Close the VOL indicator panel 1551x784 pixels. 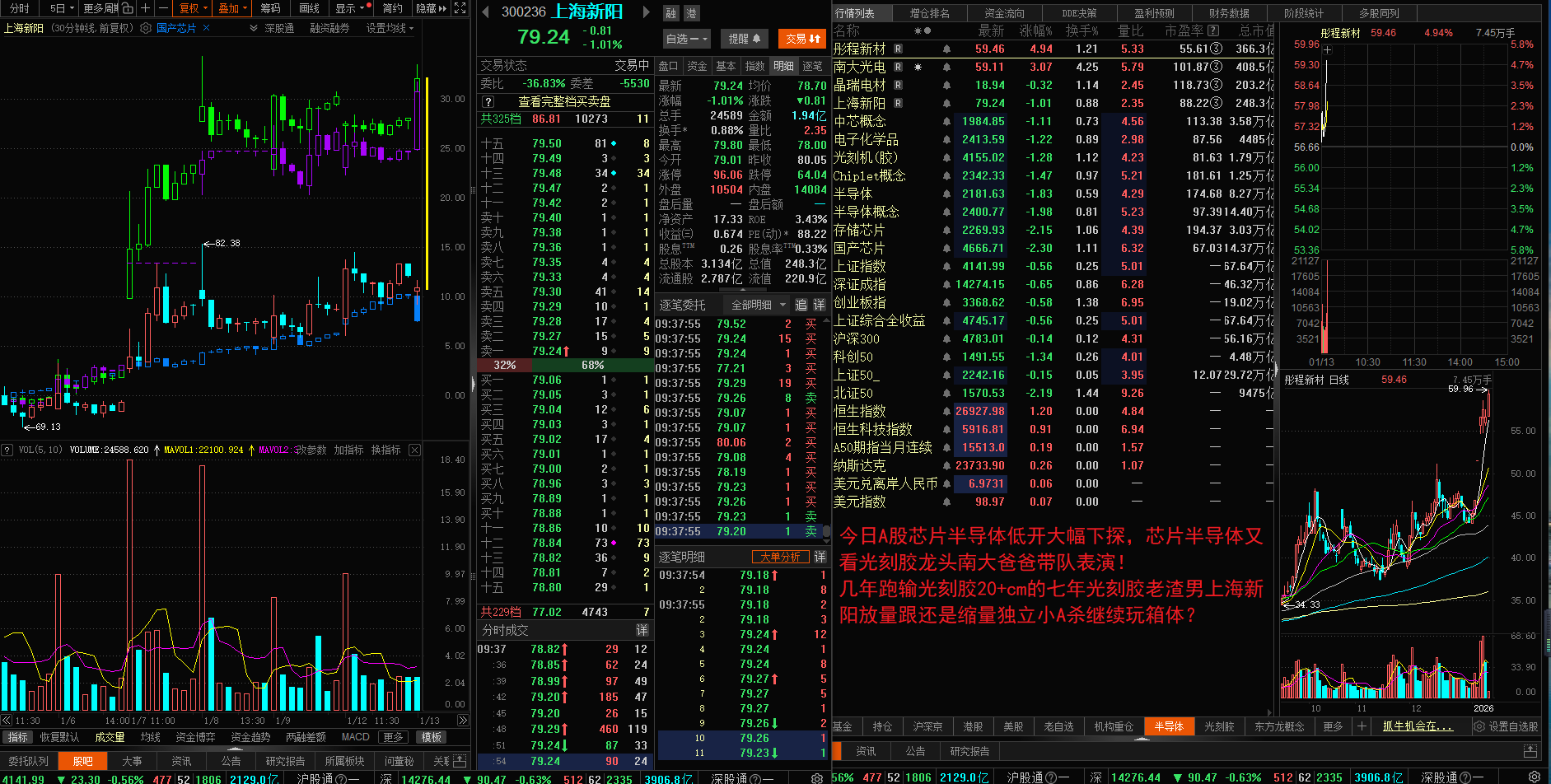point(414,450)
